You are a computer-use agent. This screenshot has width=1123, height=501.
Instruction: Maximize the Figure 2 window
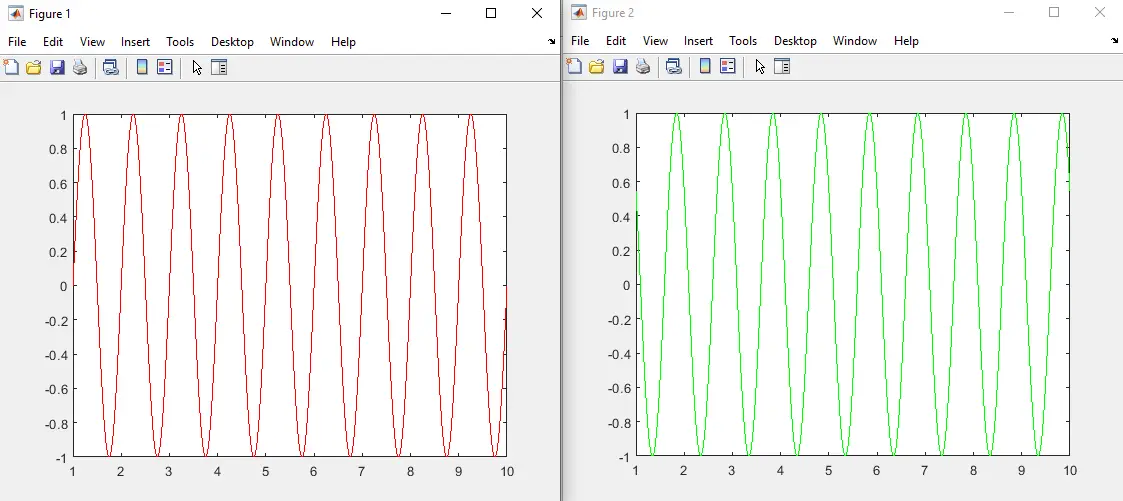coord(1054,12)
